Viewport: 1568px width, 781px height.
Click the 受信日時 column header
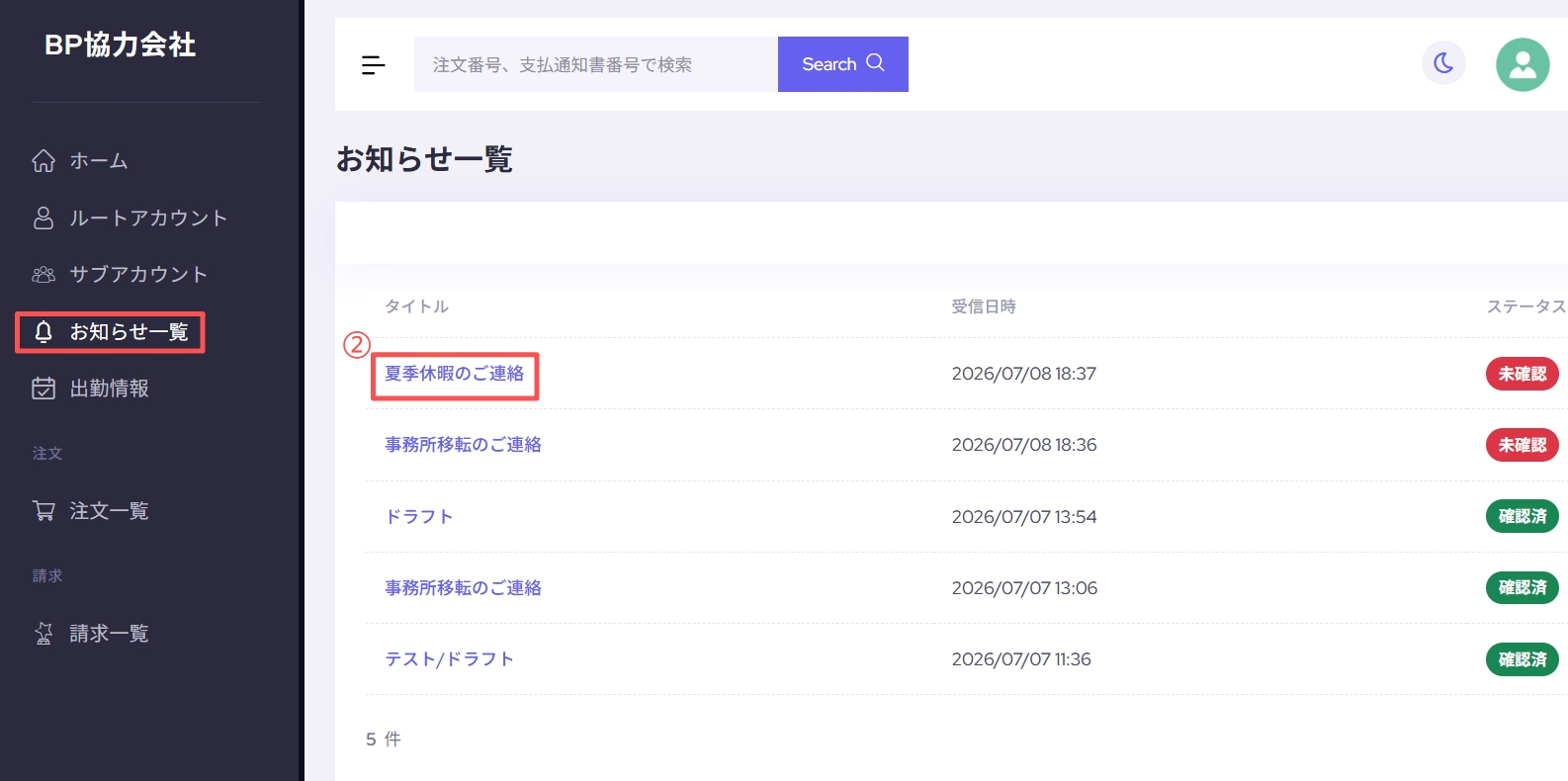point(984,306)
